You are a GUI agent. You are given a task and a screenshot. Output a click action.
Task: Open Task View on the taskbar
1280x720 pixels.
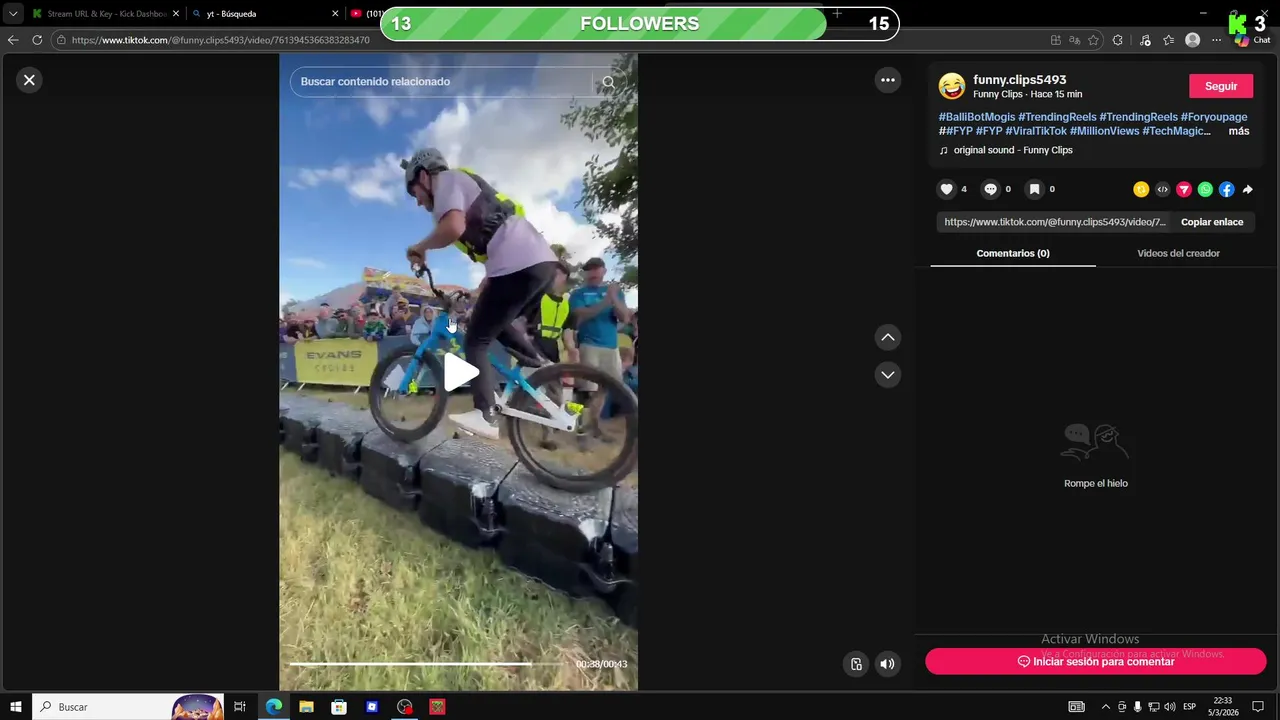[240, 707]
